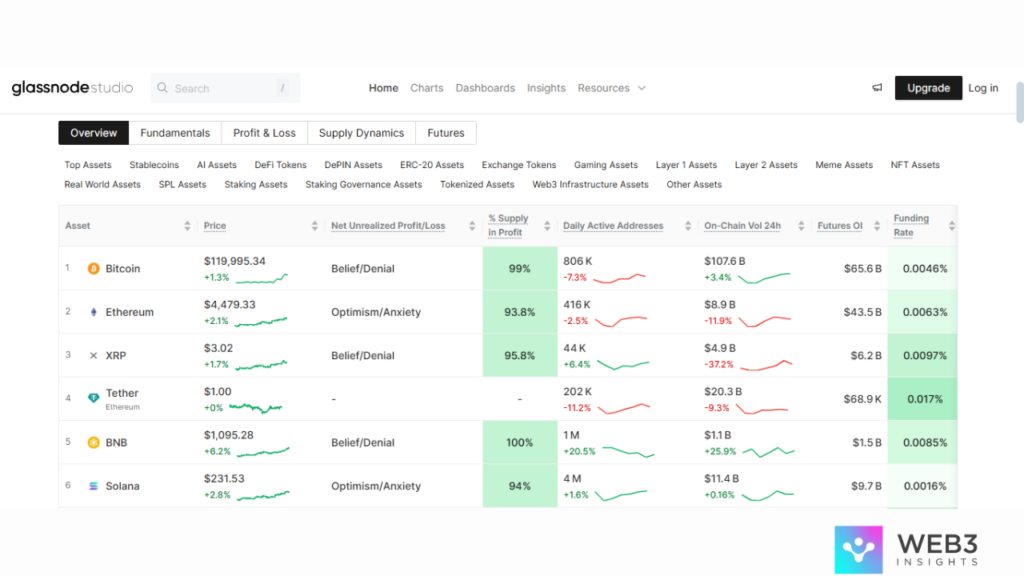Expand the Resources dropdown menu
Viewport: 1024px width, 576px height.
click(611, 88)
